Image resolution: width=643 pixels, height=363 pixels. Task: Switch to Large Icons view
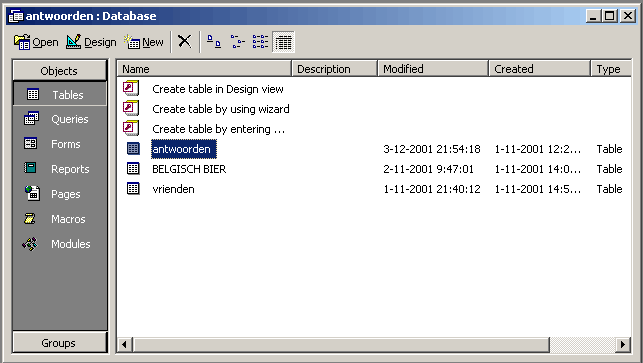click(x=214, y=41)
